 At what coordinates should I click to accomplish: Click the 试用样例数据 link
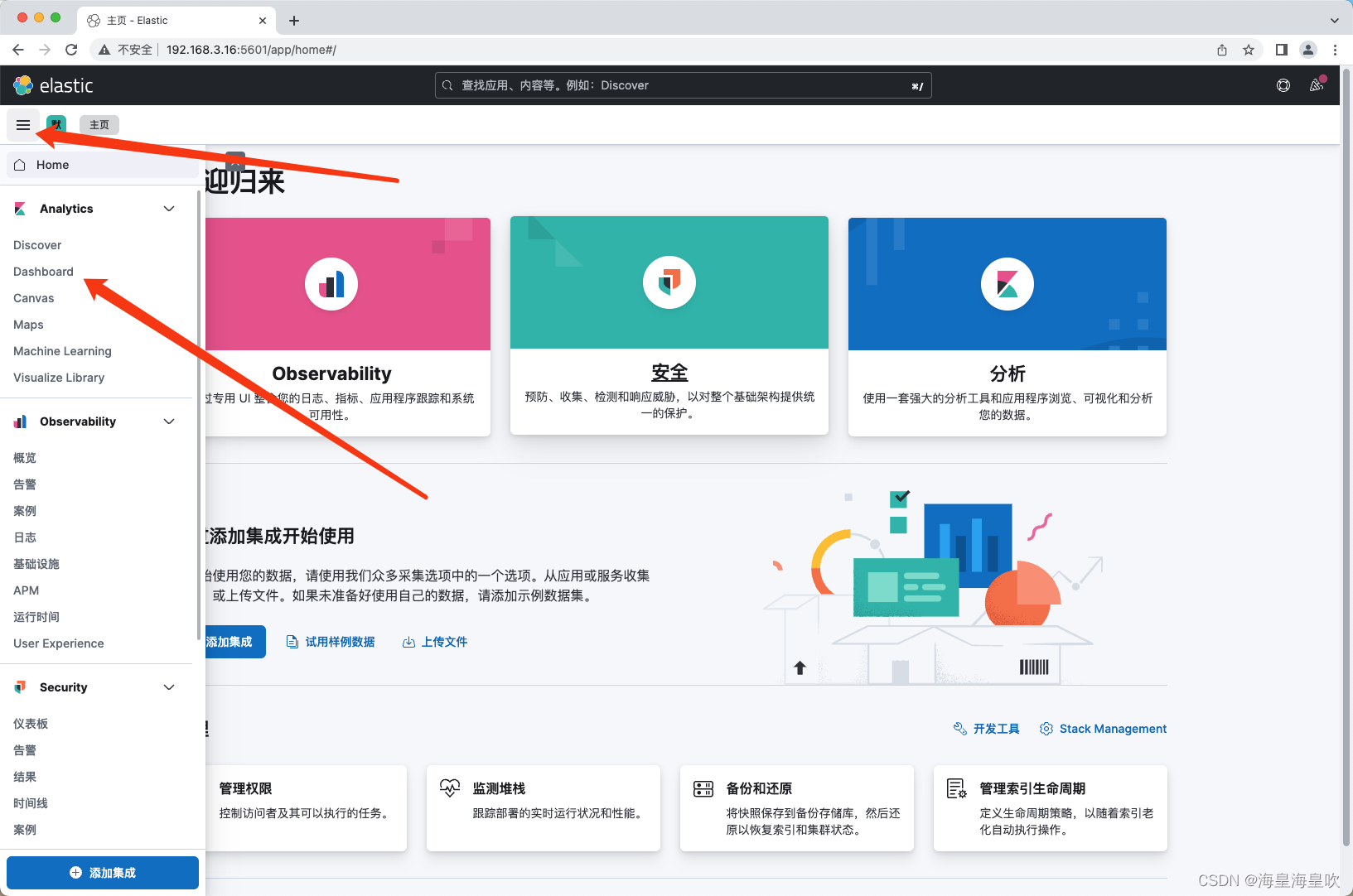(331, 642)
